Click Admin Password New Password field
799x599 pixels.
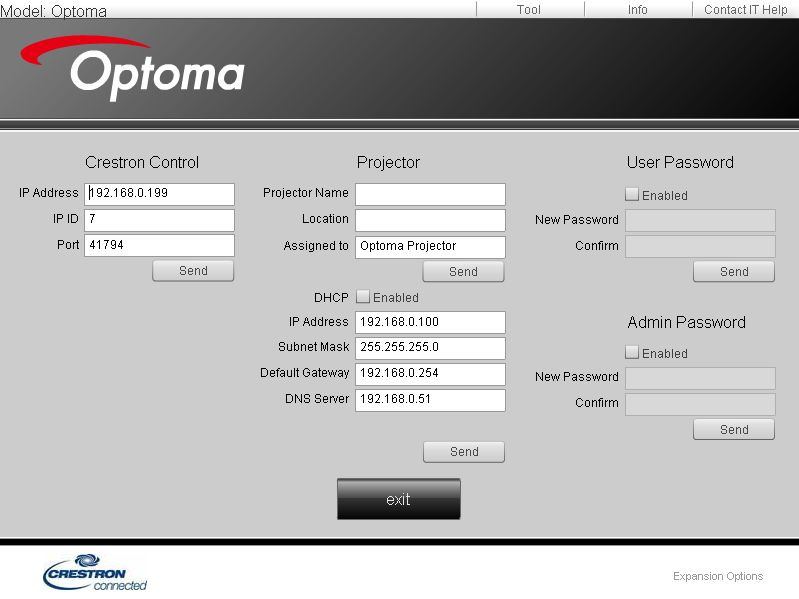pos(700,378)
